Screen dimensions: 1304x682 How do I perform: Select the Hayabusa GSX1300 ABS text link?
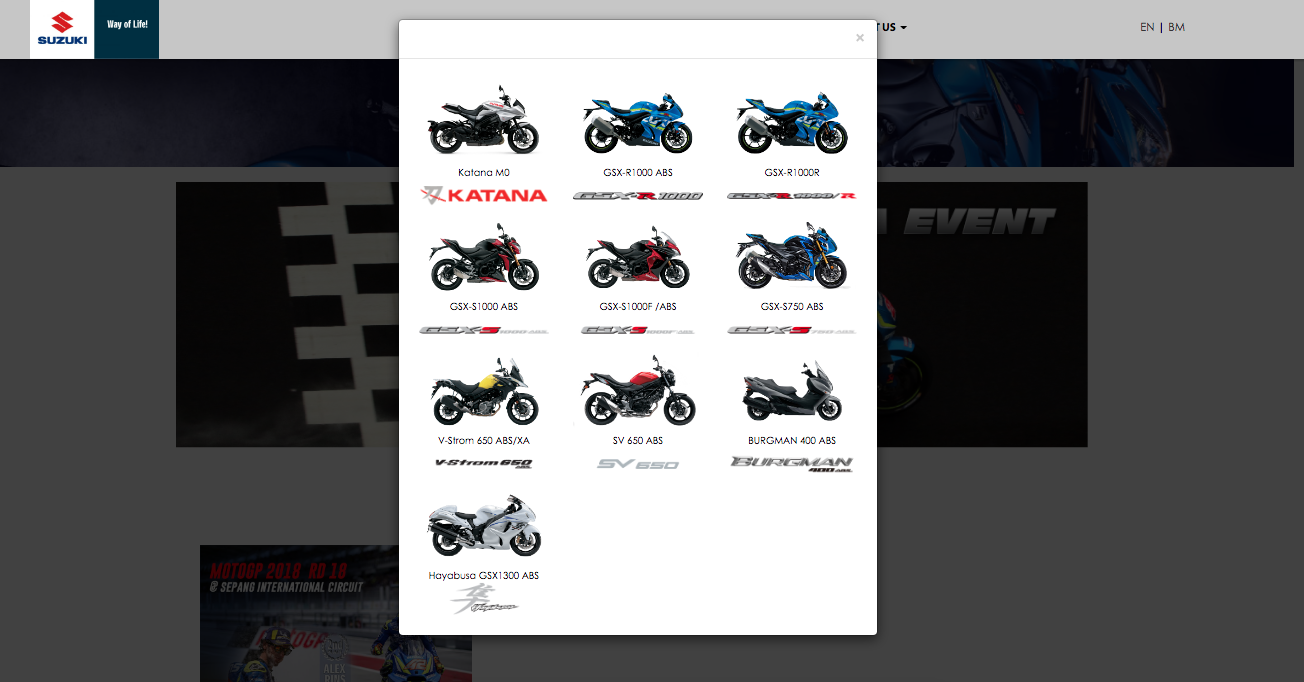484,576
